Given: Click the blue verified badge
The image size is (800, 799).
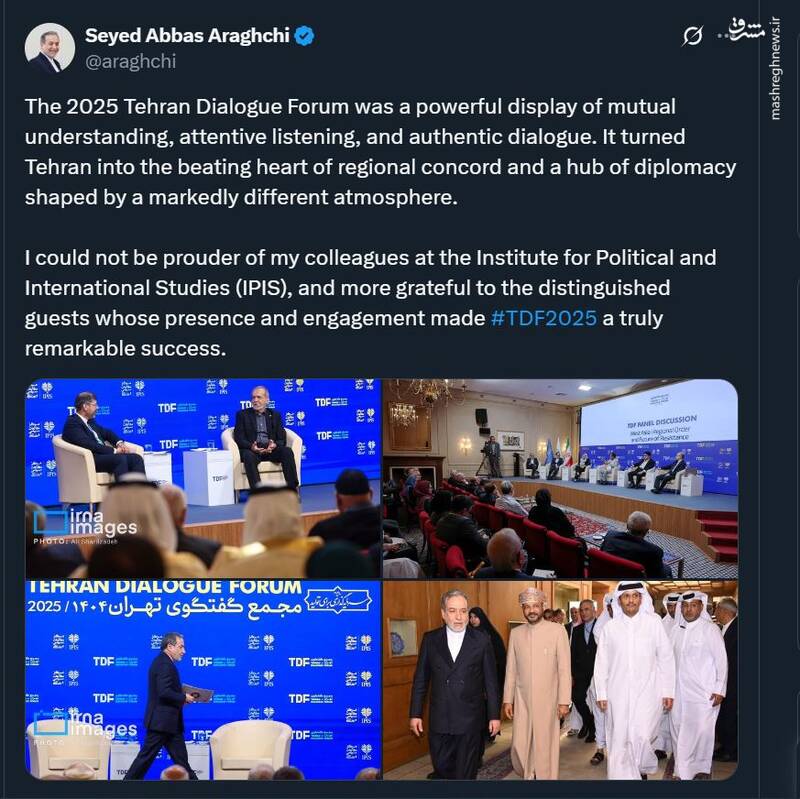Looking at the screenshot, I should click(305, 36).
